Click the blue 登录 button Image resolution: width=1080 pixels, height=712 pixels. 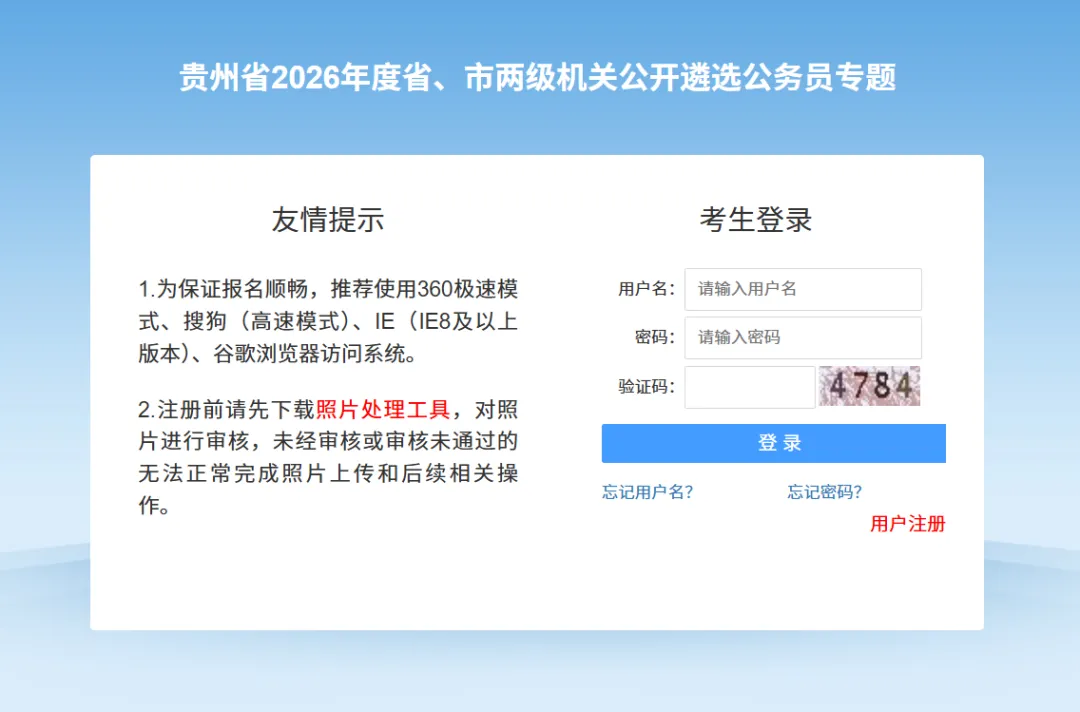click(773, 443)
